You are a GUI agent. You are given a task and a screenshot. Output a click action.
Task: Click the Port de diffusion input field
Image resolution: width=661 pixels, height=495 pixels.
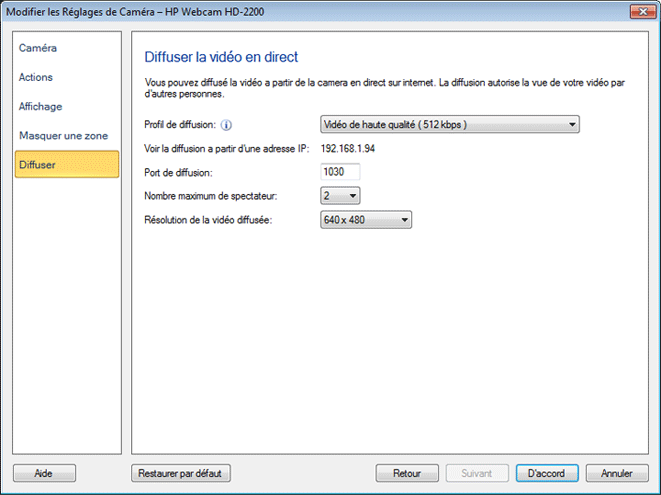pyautogui.click(x=339, y=173)
